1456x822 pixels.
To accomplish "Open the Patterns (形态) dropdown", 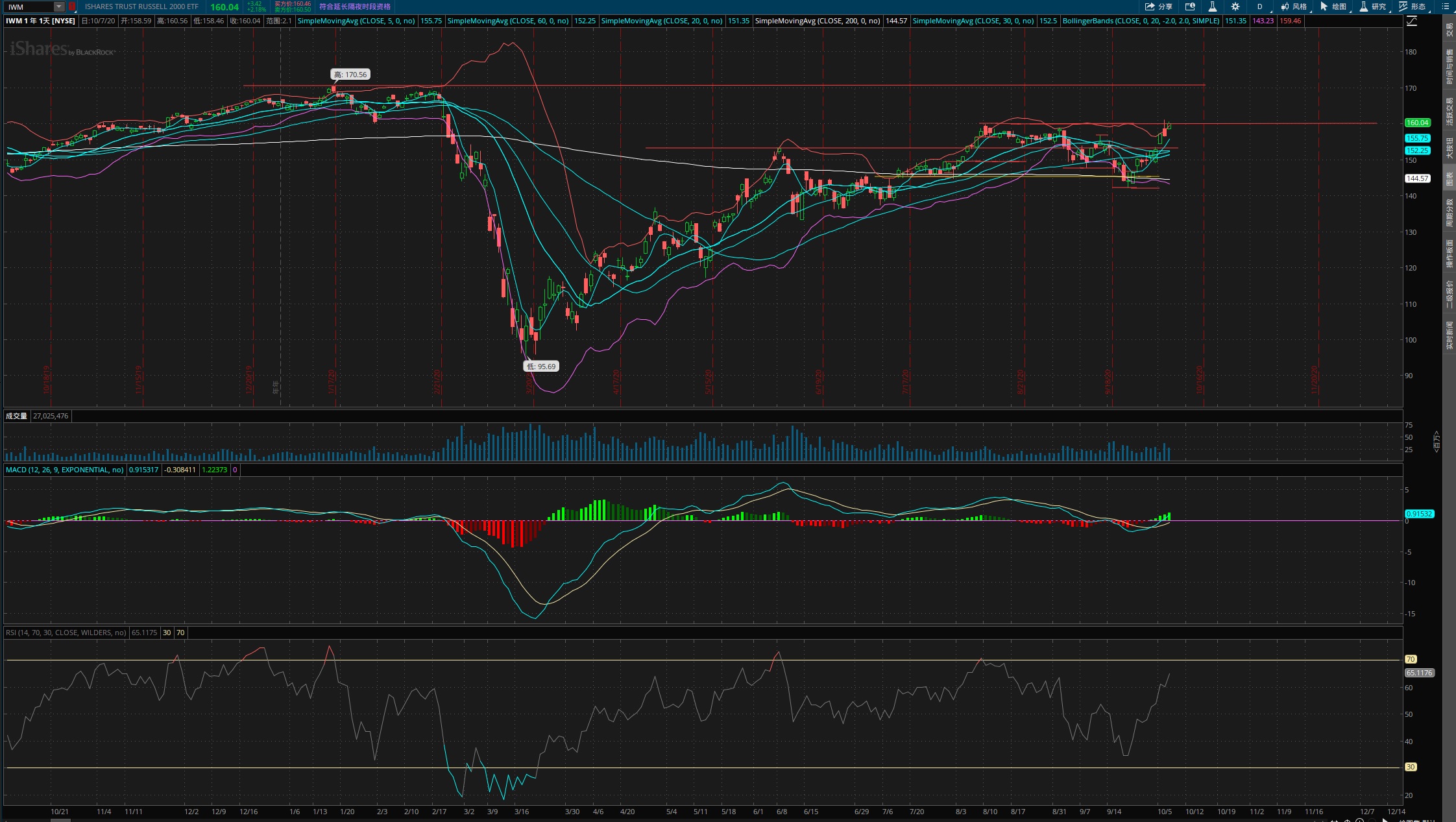I will click(x=1413, y=6).
